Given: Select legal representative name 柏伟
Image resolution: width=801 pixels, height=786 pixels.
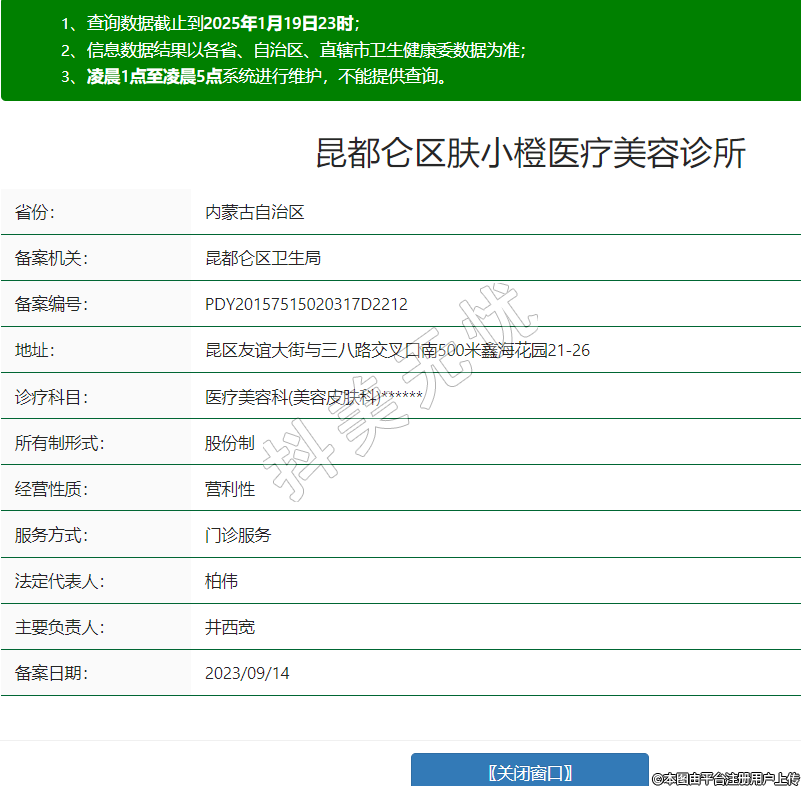Looking at the screenshot, I should pyautogui.click(x=221, y=581).
